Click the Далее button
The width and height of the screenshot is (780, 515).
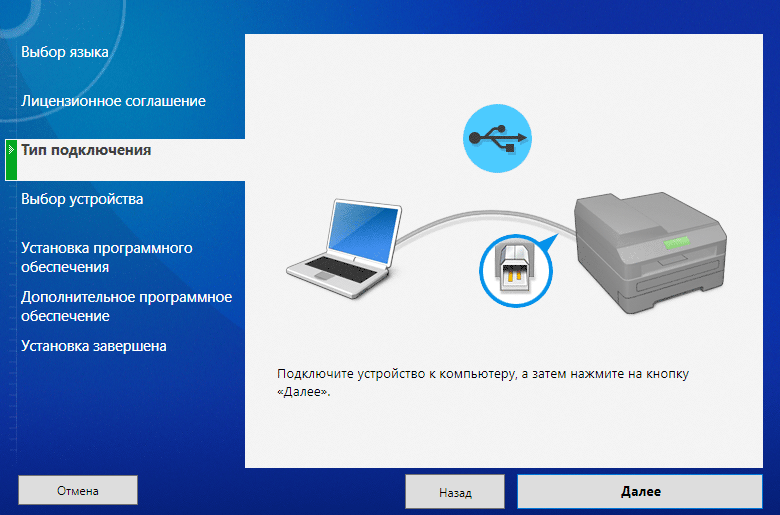[640, 492]
